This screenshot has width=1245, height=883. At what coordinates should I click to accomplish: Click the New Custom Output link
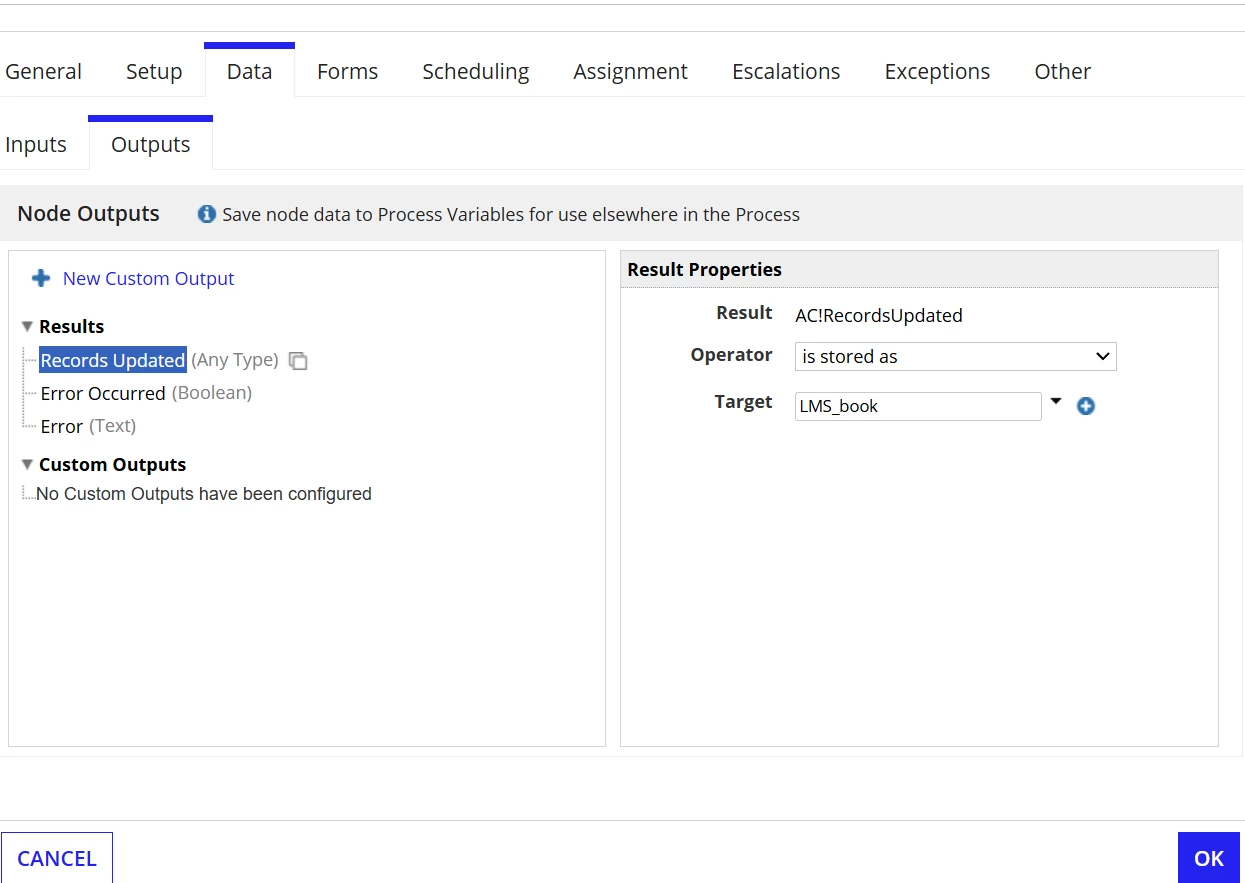tap(148, 278)
